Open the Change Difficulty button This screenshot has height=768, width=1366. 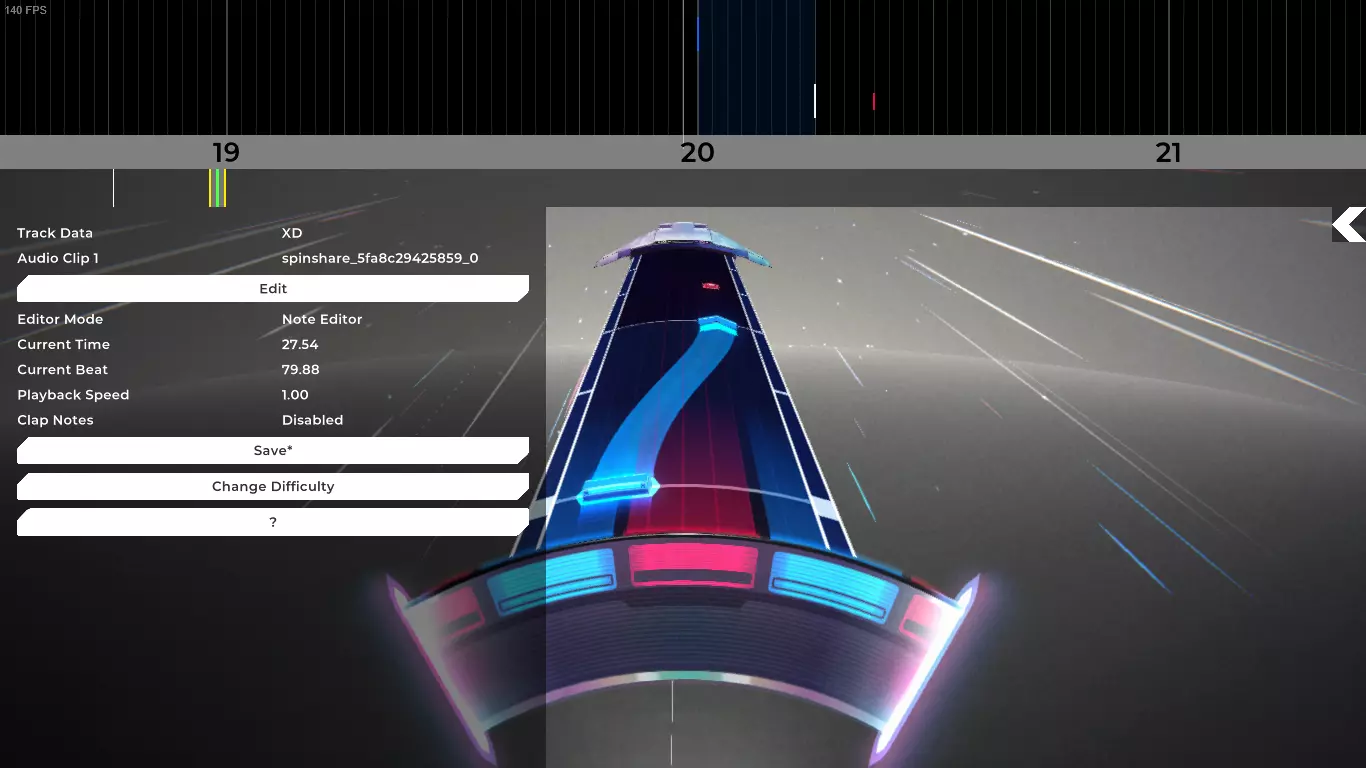tap(273, 486)
